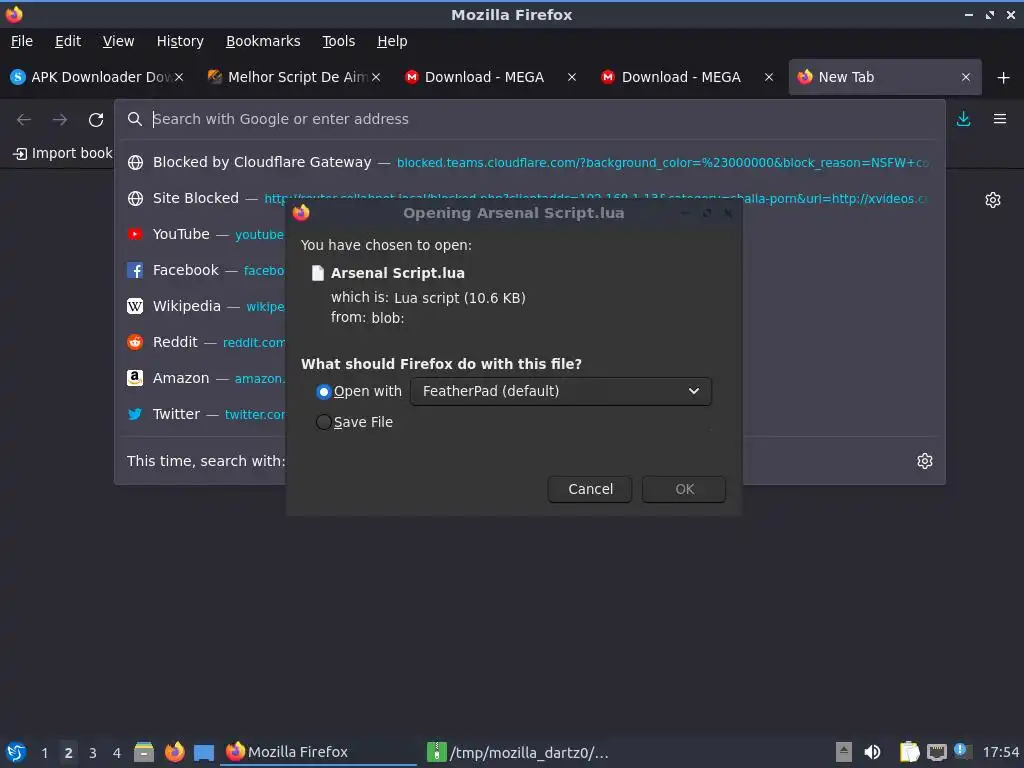Click the Arsenal Script.lua filename text
The image size is (1024, 768).
[398, 273]
